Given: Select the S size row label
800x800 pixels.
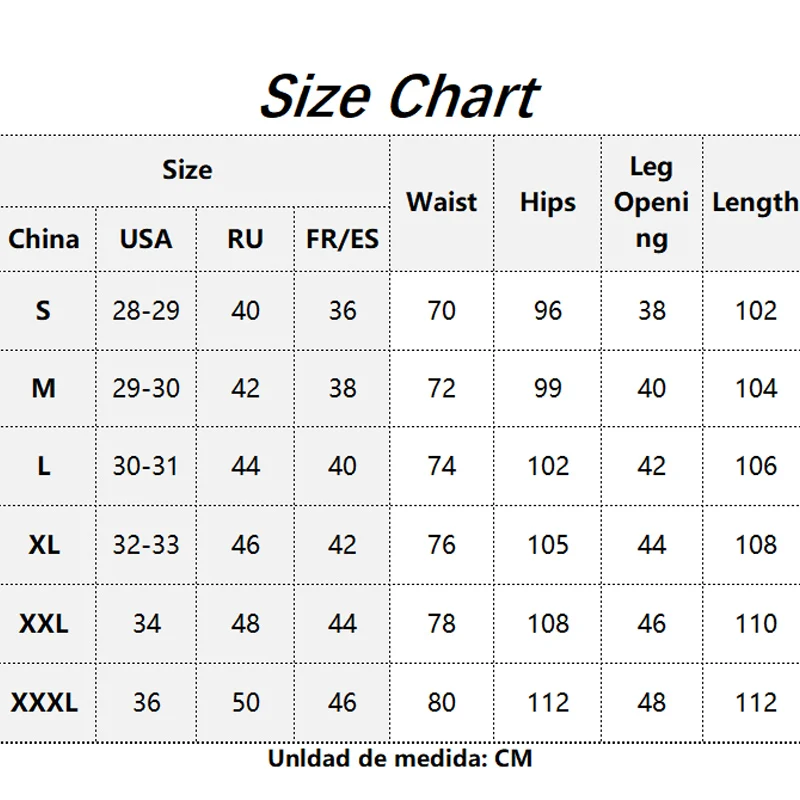Looking at the screenshot, I should tap(43, 310).
